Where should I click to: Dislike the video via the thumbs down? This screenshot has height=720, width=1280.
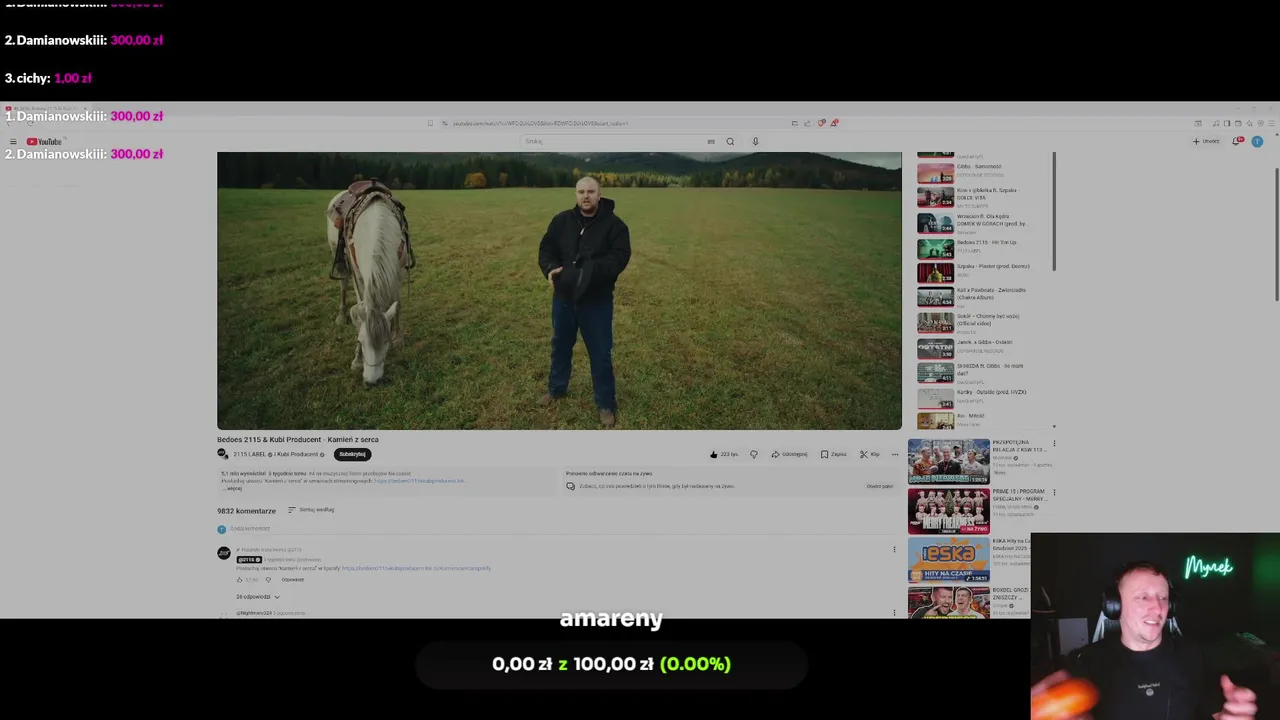[754, 454]
